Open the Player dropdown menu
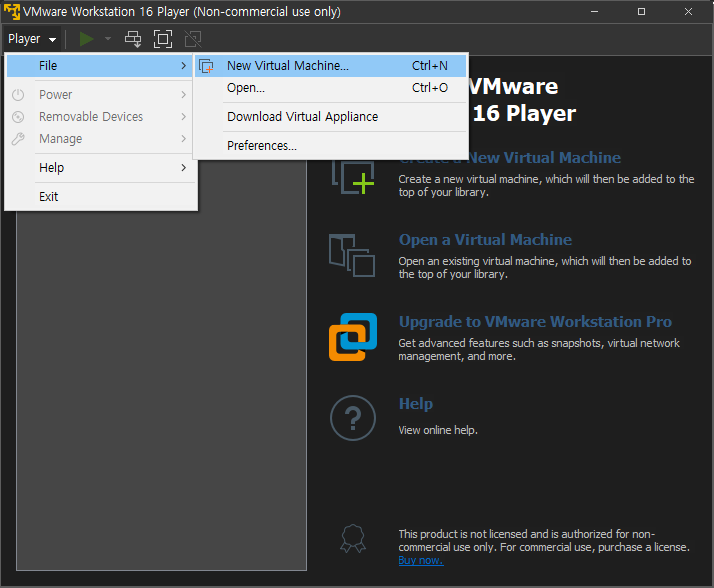Viewport: 714px width, 588px height. click(x=32, y=39)
